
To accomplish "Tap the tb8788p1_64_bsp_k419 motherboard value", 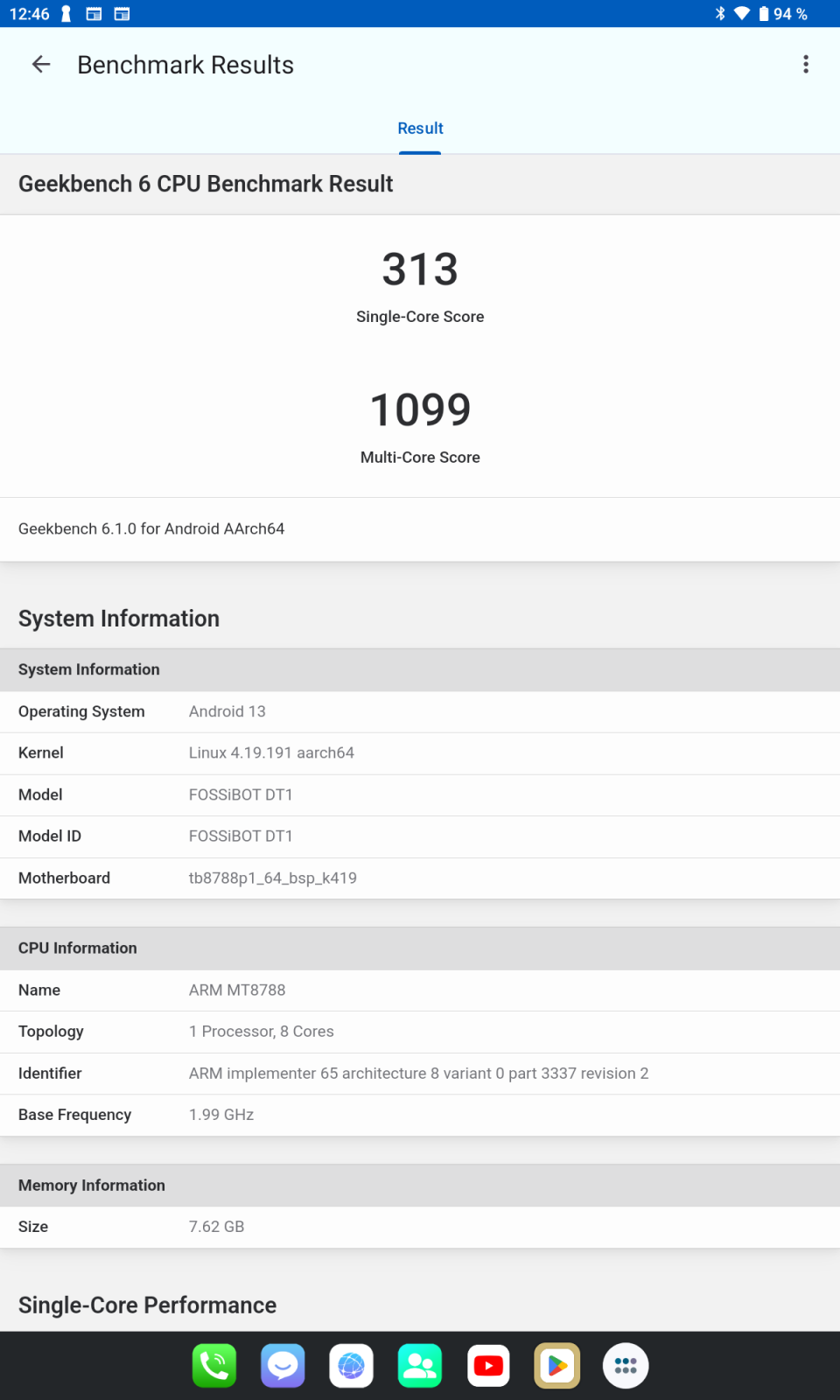I will [273, 878].
